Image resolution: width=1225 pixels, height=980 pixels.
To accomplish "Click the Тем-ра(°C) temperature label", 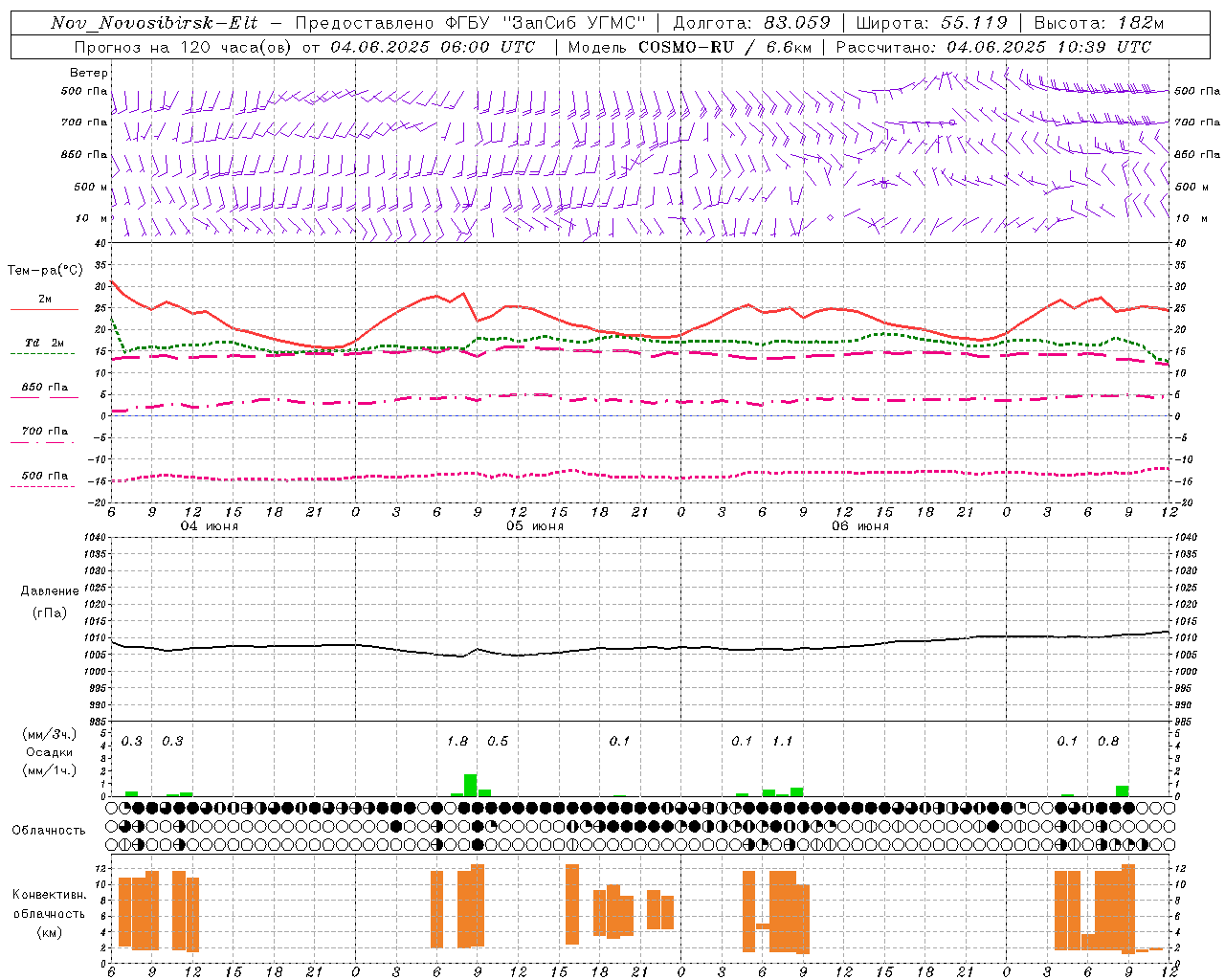I will [x=45, y=271].
